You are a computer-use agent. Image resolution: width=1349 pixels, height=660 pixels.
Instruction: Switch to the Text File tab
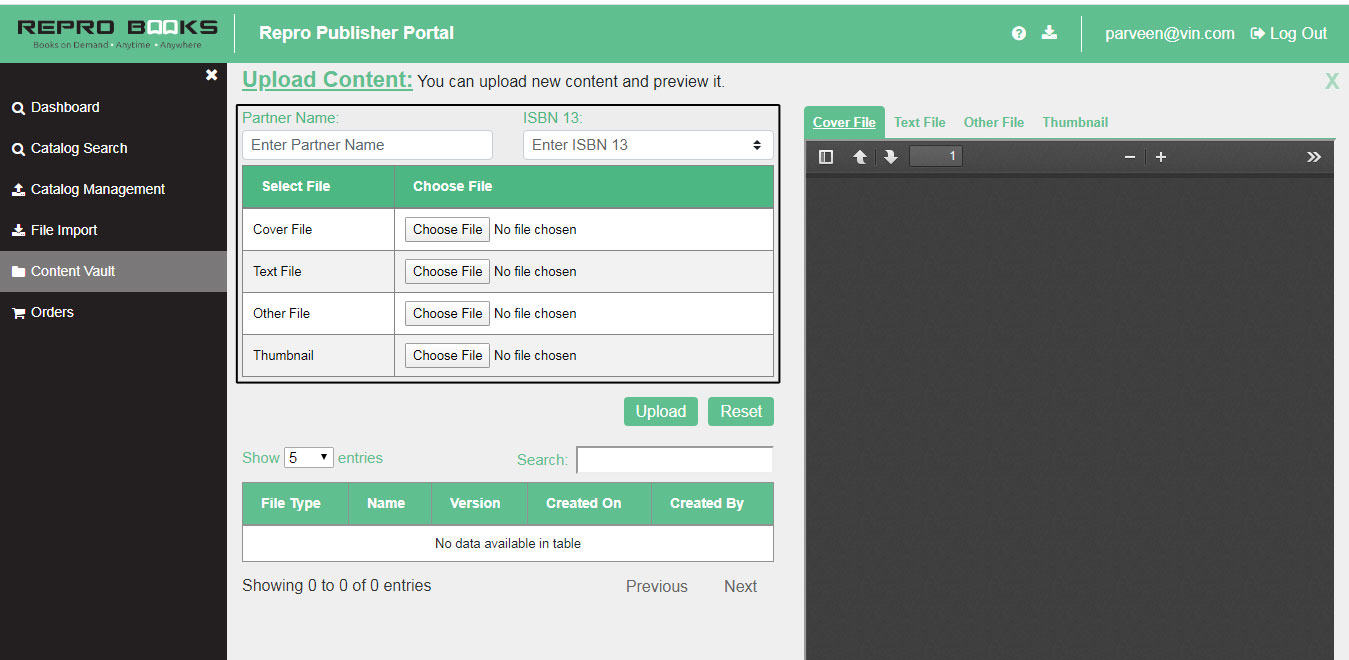(x=919, y=122)
